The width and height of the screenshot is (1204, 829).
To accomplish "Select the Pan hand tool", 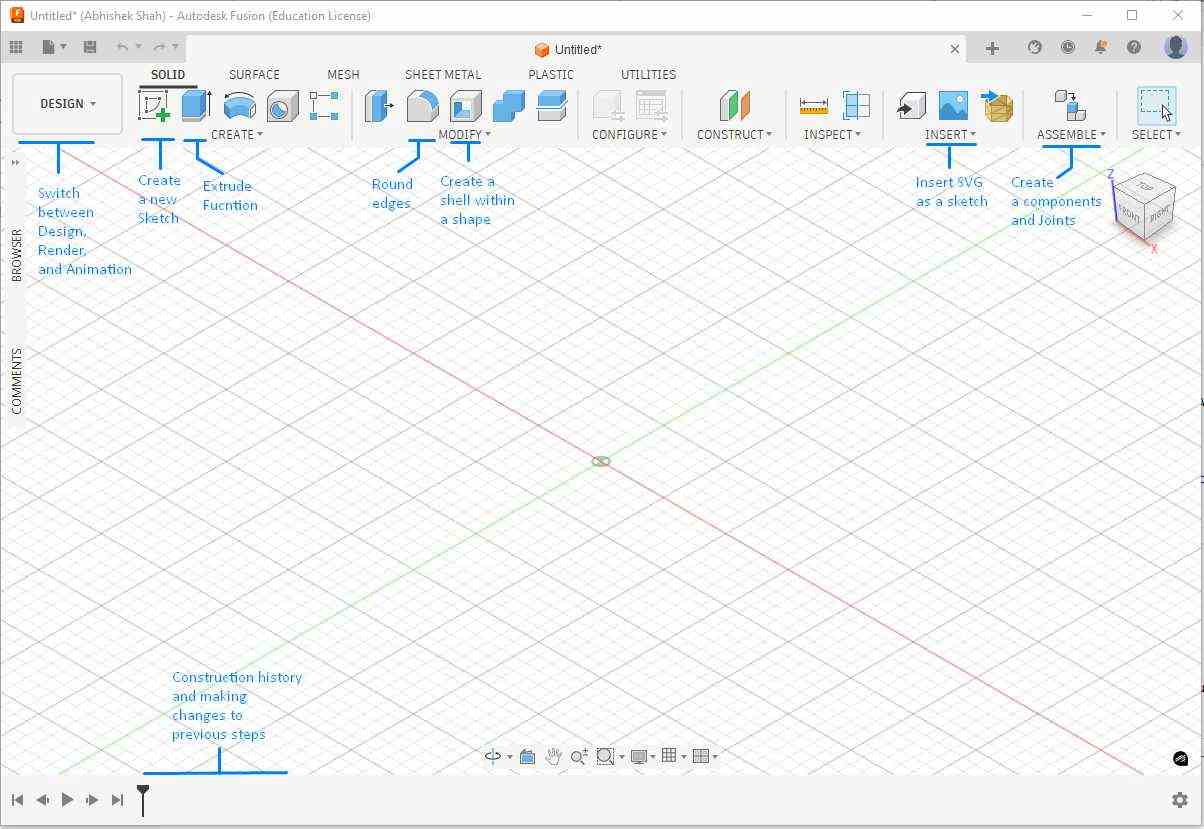I will click(x=553, y=757).
